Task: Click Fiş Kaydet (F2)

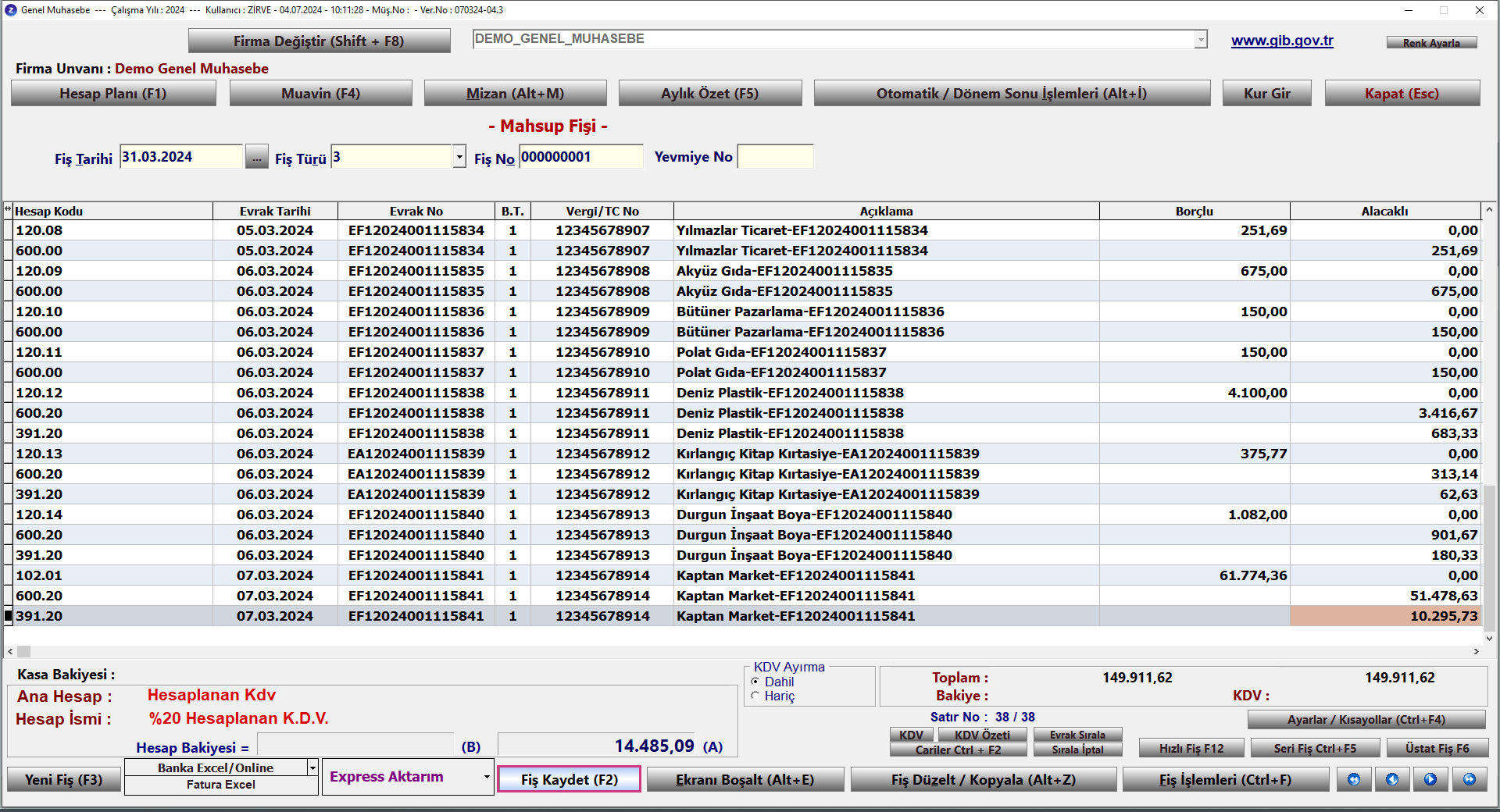Action: pos(570,779)
